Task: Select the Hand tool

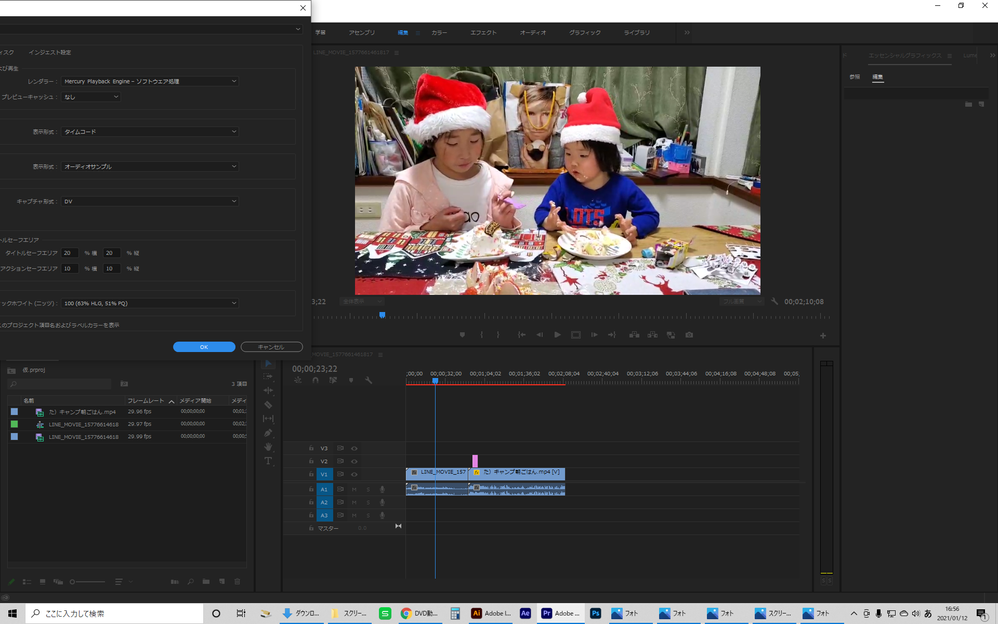Action: [268, 447]
